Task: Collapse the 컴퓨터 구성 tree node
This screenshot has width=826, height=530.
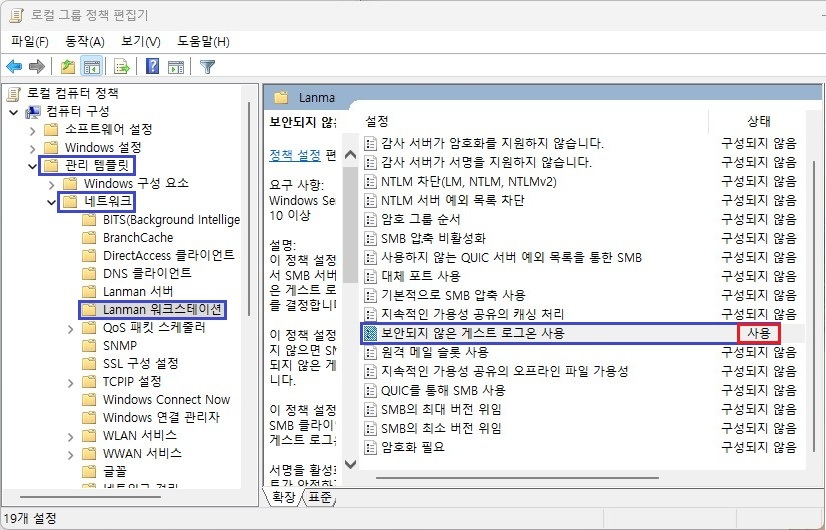Action: pos(14,112)
